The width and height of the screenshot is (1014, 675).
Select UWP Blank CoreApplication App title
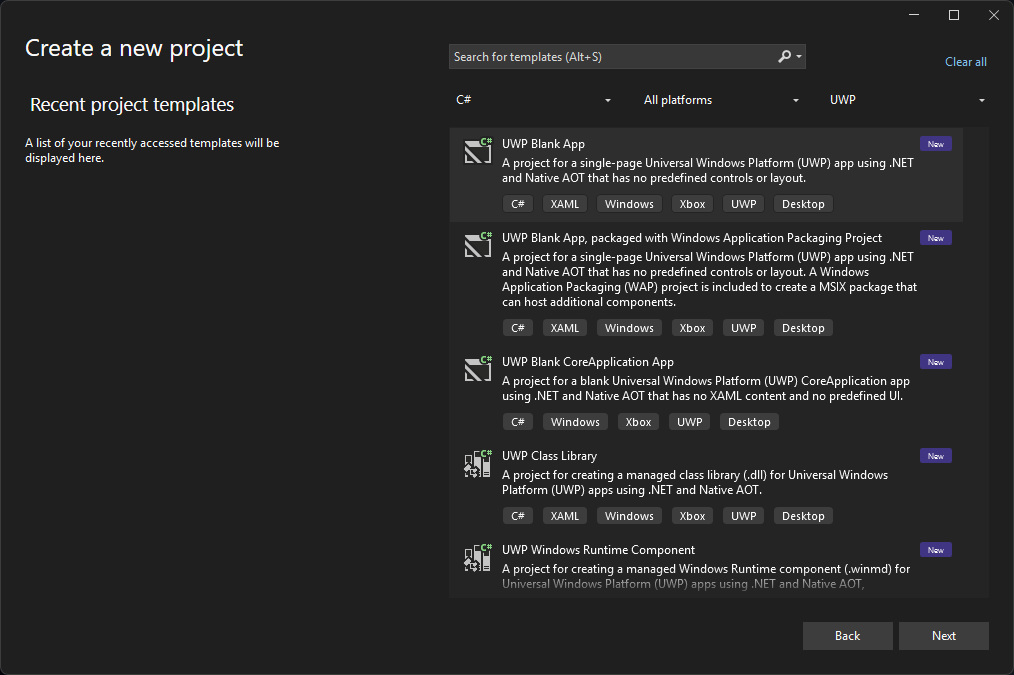[x=588, y=362]
